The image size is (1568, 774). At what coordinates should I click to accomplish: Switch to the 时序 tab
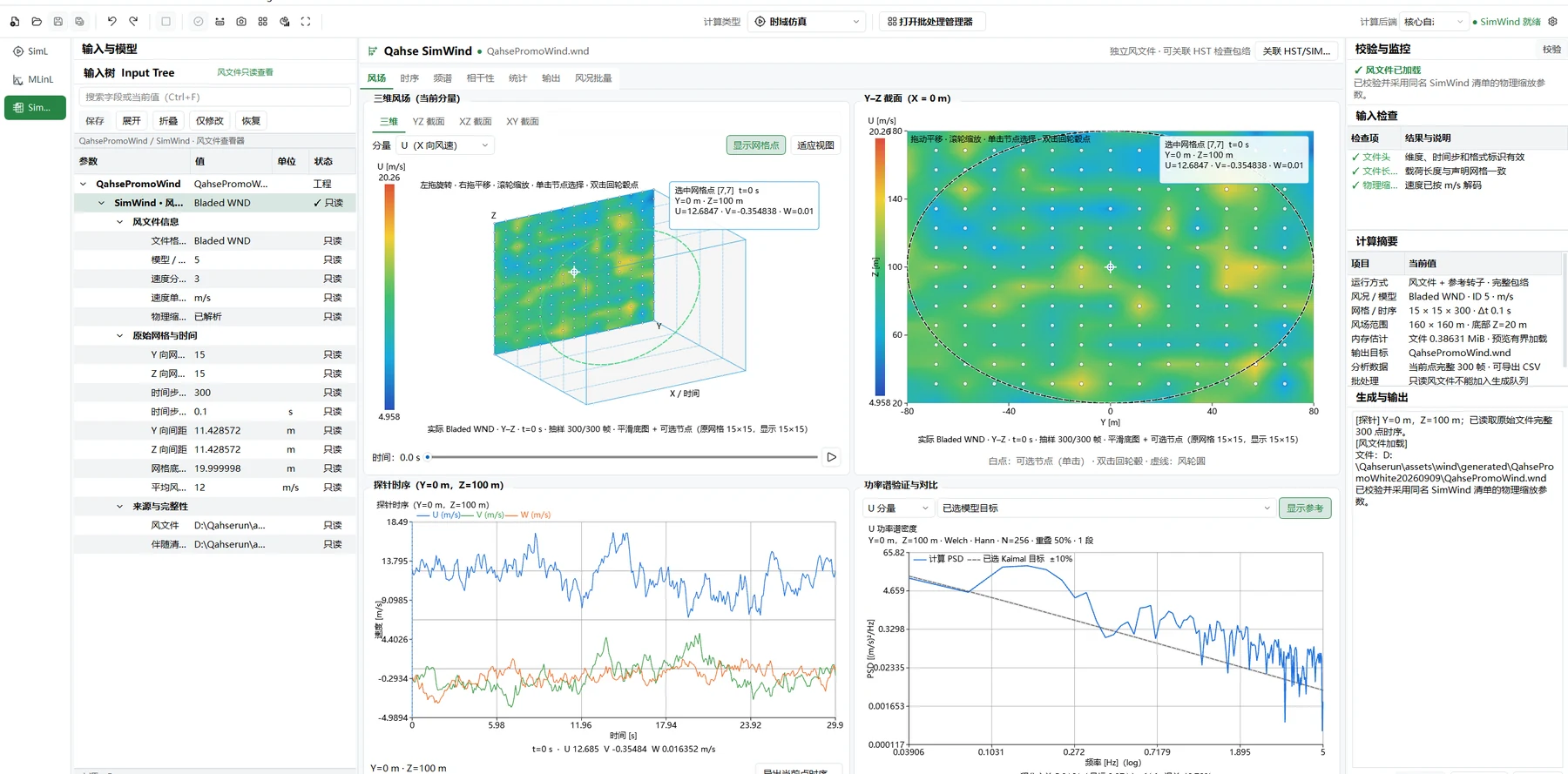point(409,78)
